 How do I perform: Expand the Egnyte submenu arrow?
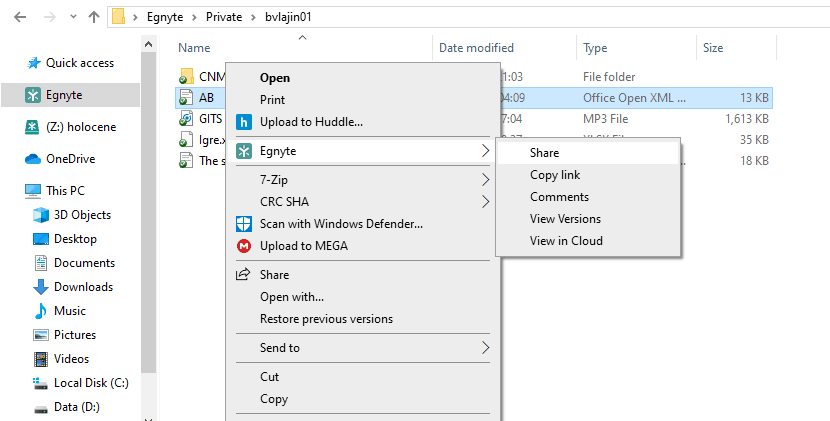point(485,151)
